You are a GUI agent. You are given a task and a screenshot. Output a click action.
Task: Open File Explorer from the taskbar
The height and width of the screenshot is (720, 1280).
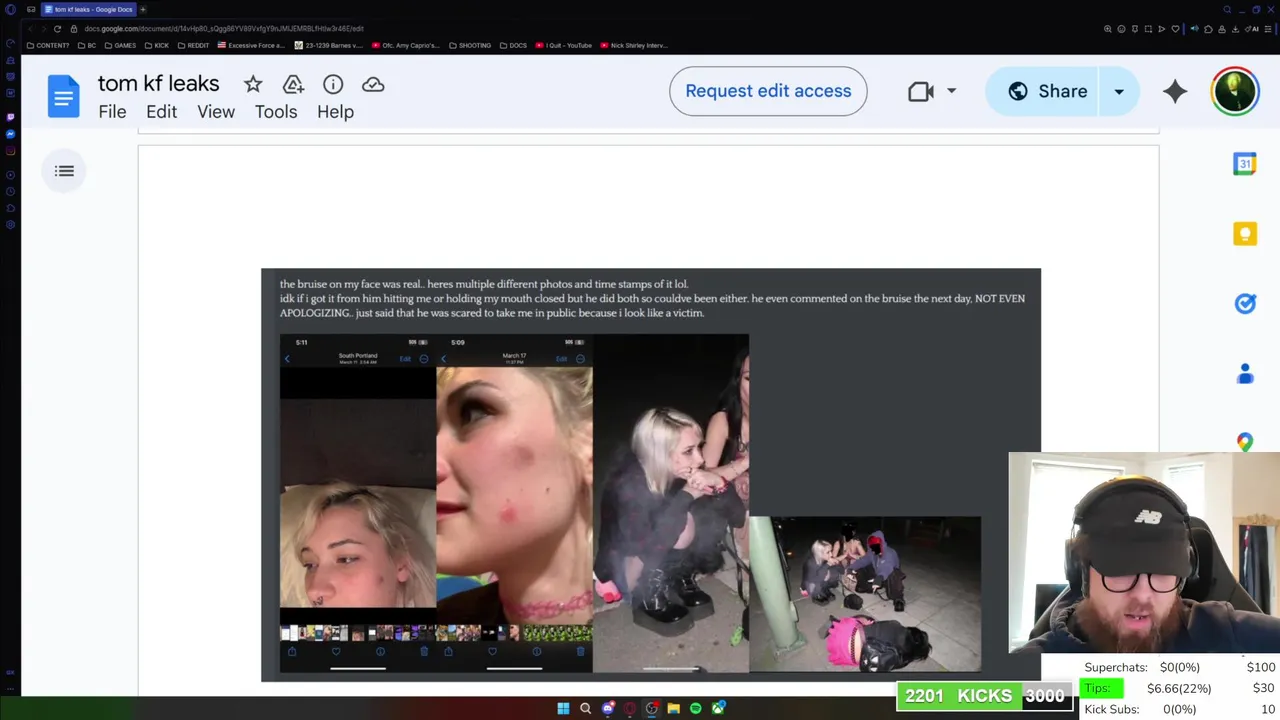click(x=674, y=709)
